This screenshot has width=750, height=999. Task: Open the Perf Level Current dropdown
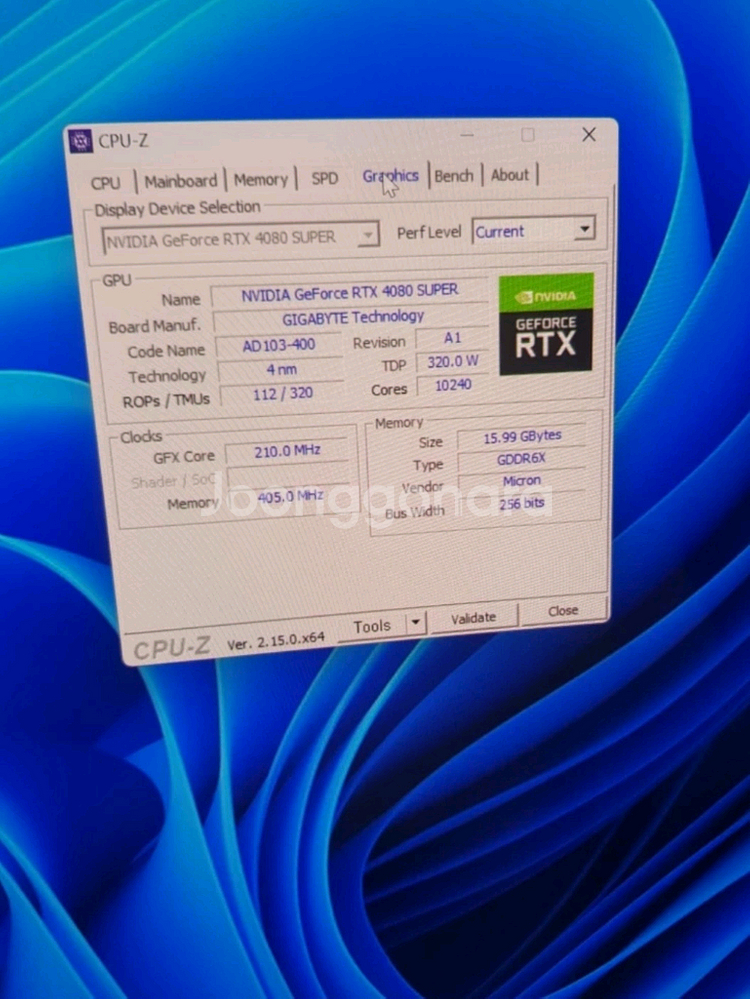(534, 231)
